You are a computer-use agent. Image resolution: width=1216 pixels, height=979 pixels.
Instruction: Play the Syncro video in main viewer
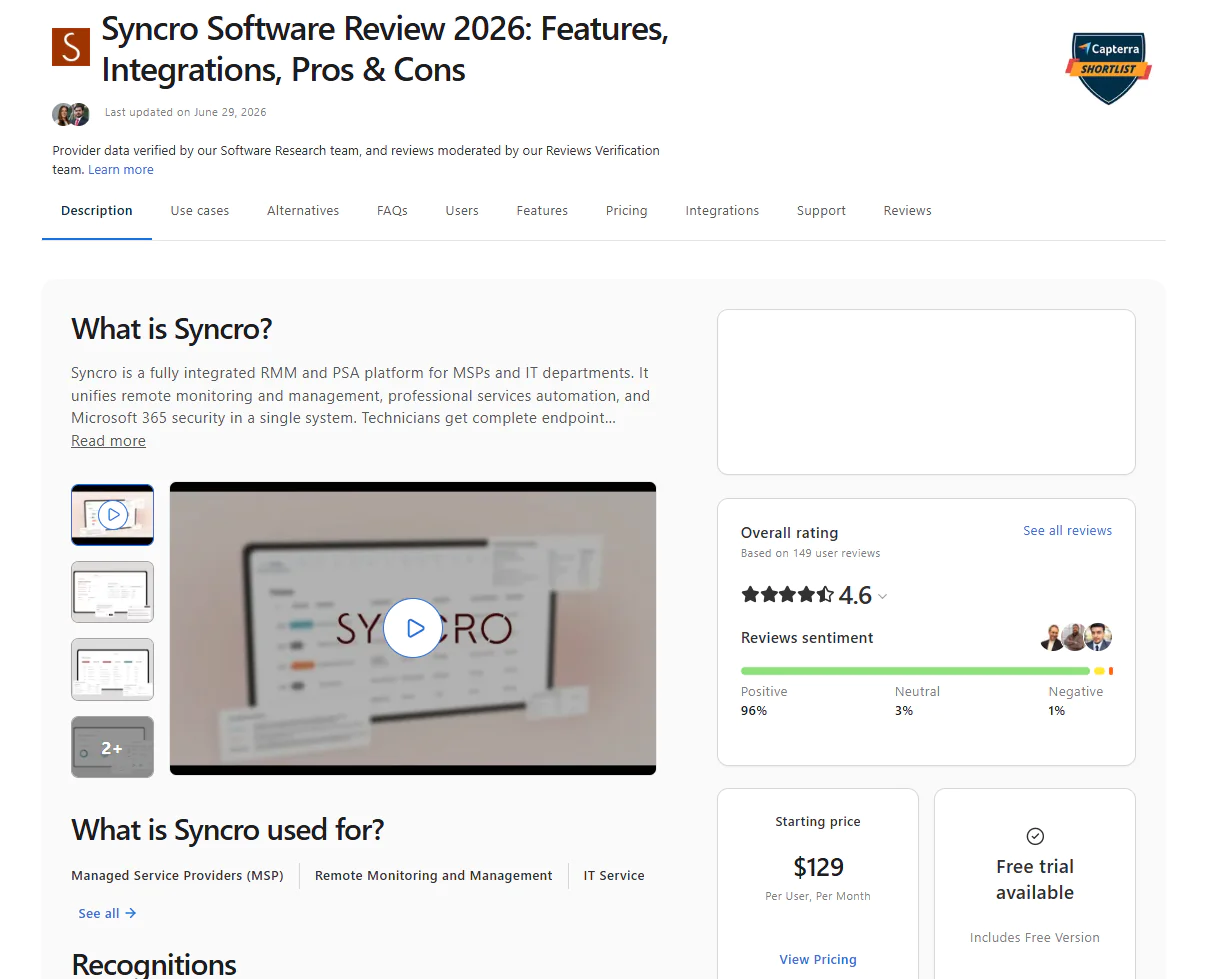pos(412,628)
